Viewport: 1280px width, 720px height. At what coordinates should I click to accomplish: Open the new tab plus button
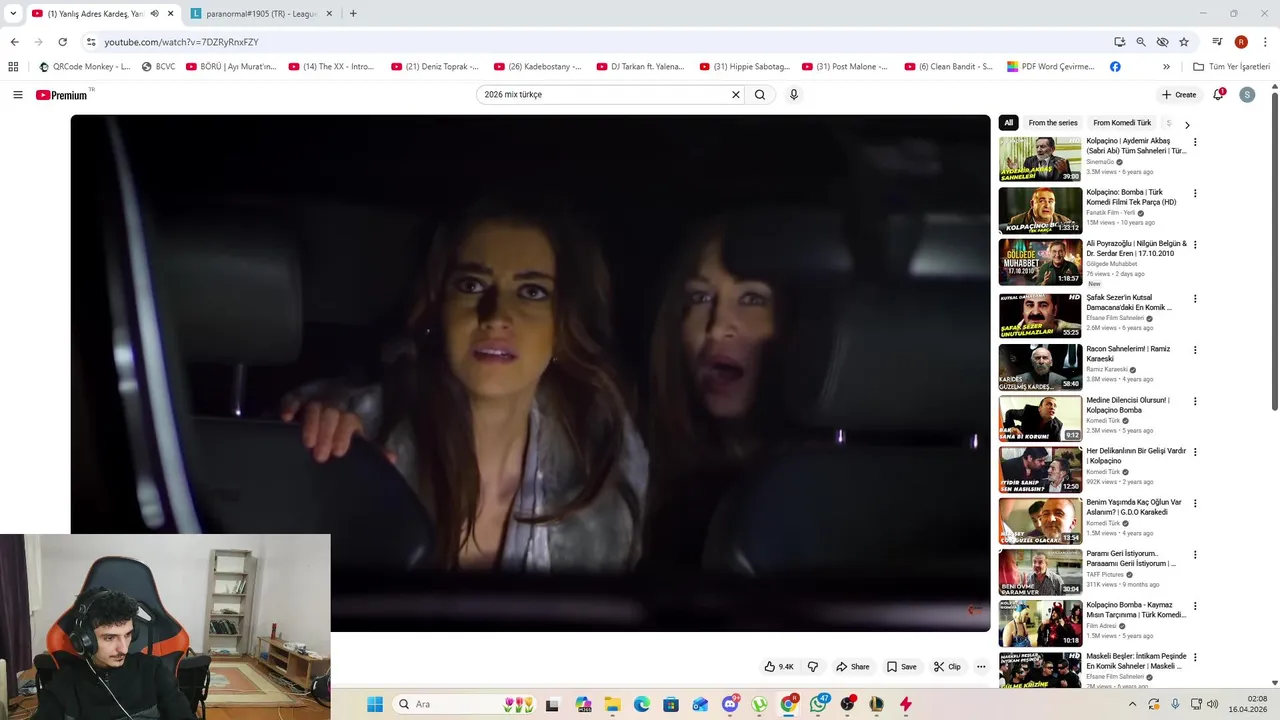pos(353,14)
